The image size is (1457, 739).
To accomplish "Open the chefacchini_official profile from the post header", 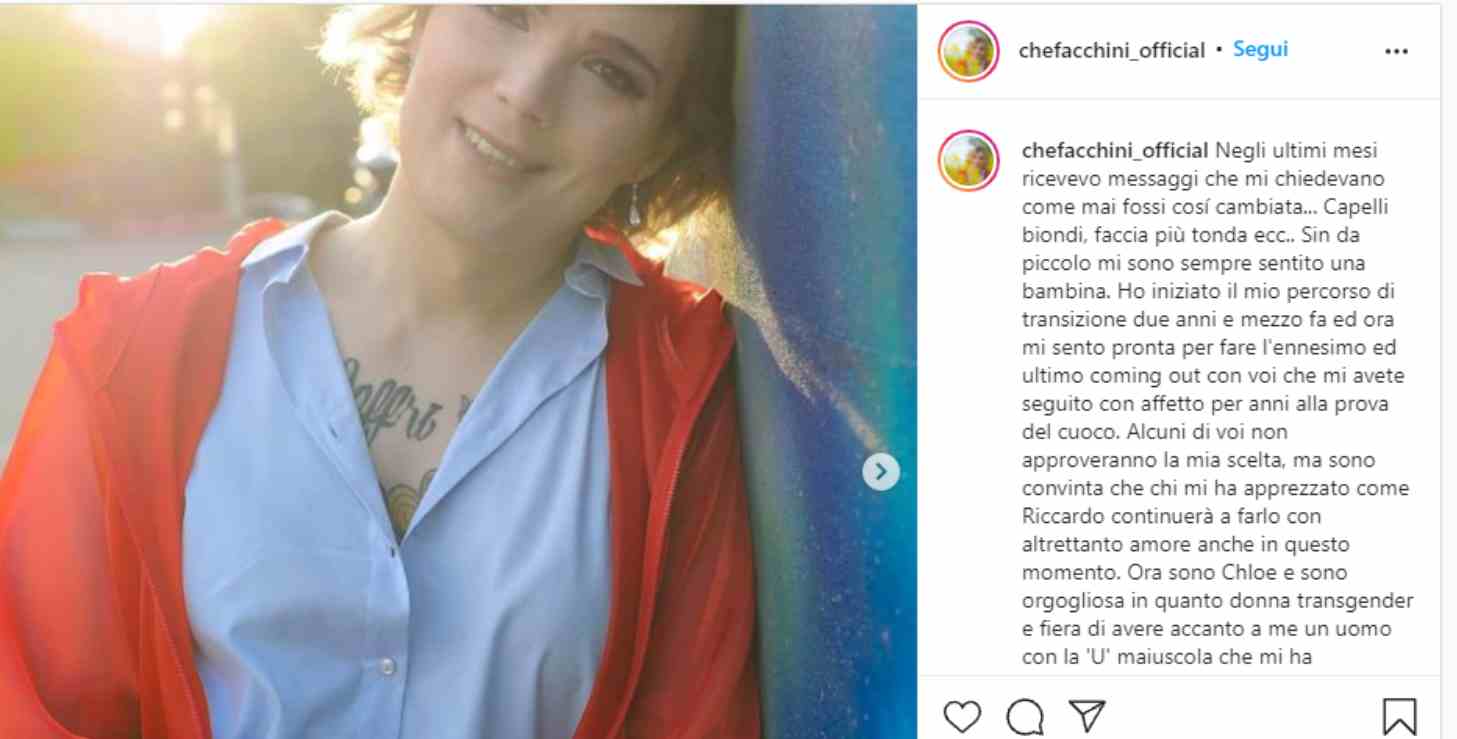I will pyautogui.click(x=1111, y=50).
